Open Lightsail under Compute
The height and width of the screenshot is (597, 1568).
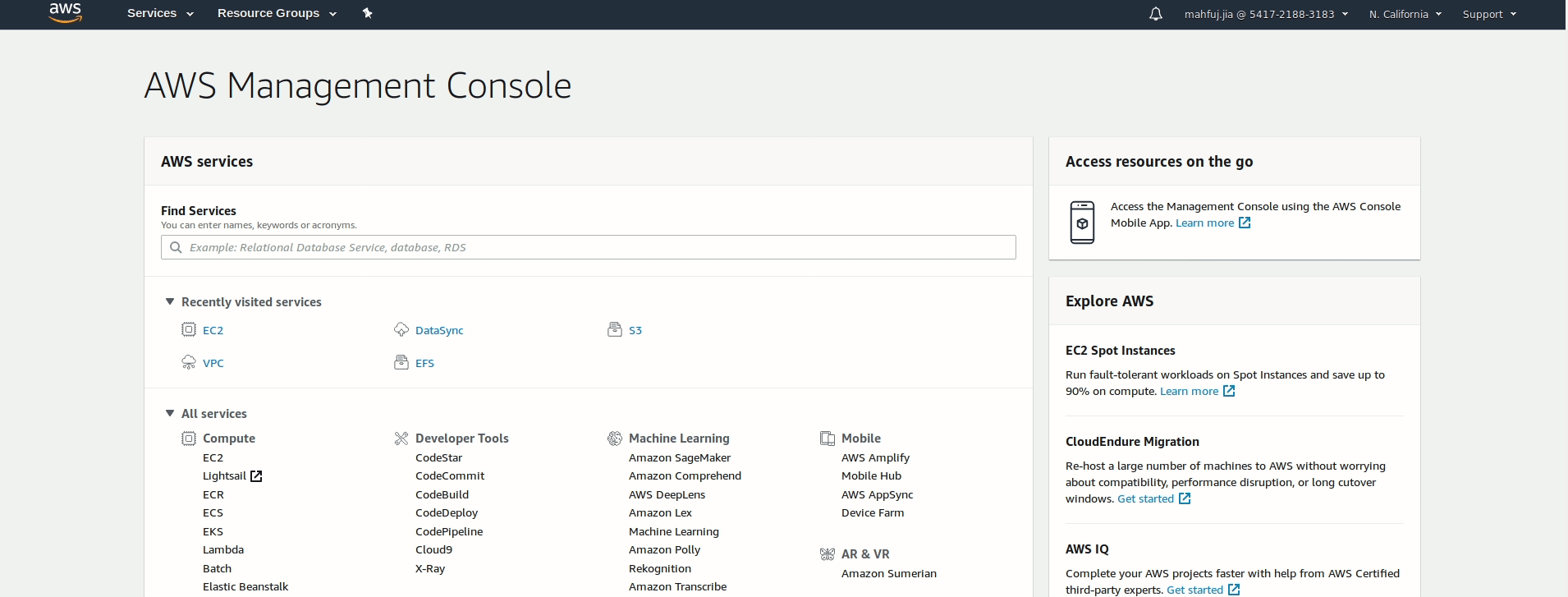point(224,475)
